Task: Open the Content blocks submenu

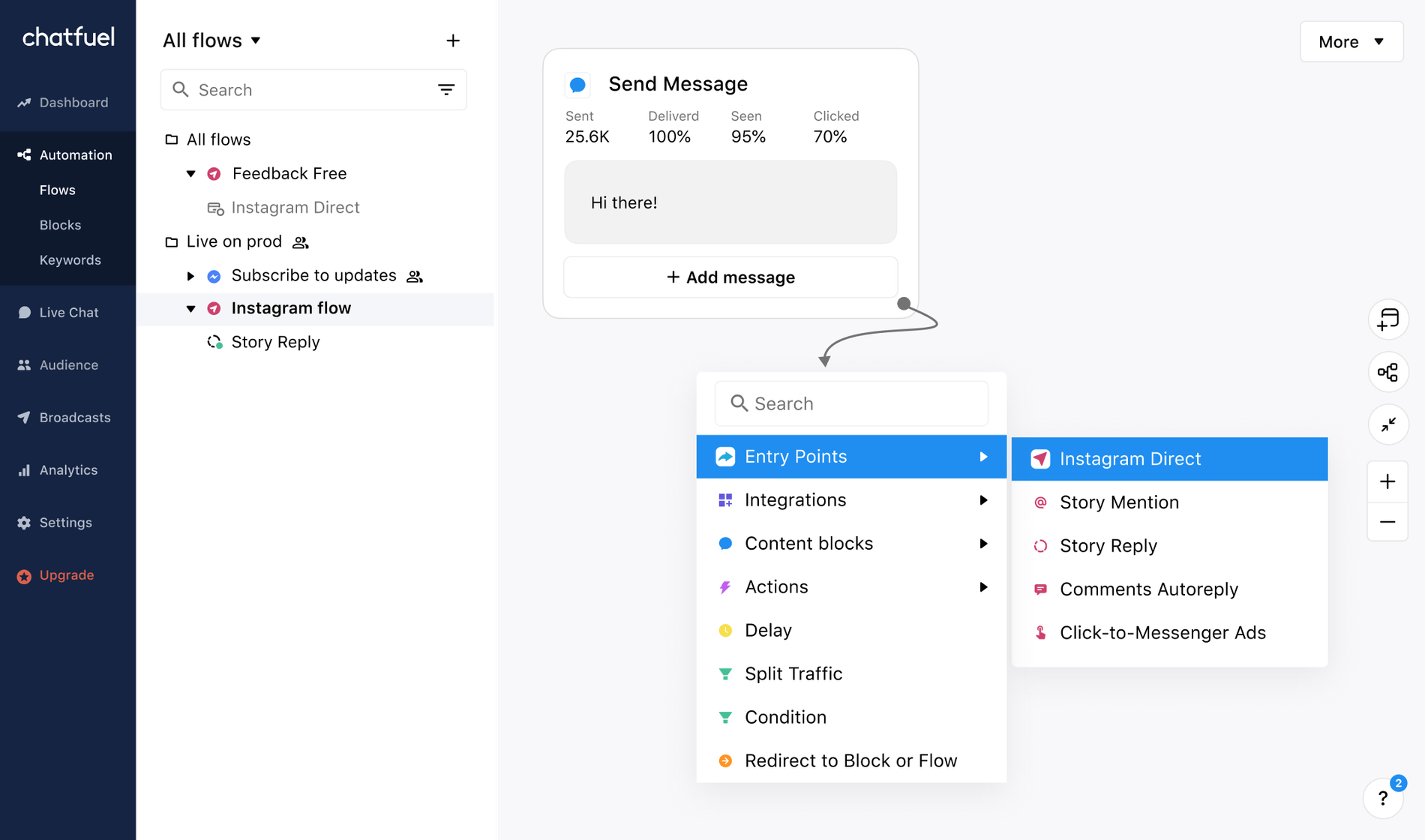Action: click(x=851, y=544)
